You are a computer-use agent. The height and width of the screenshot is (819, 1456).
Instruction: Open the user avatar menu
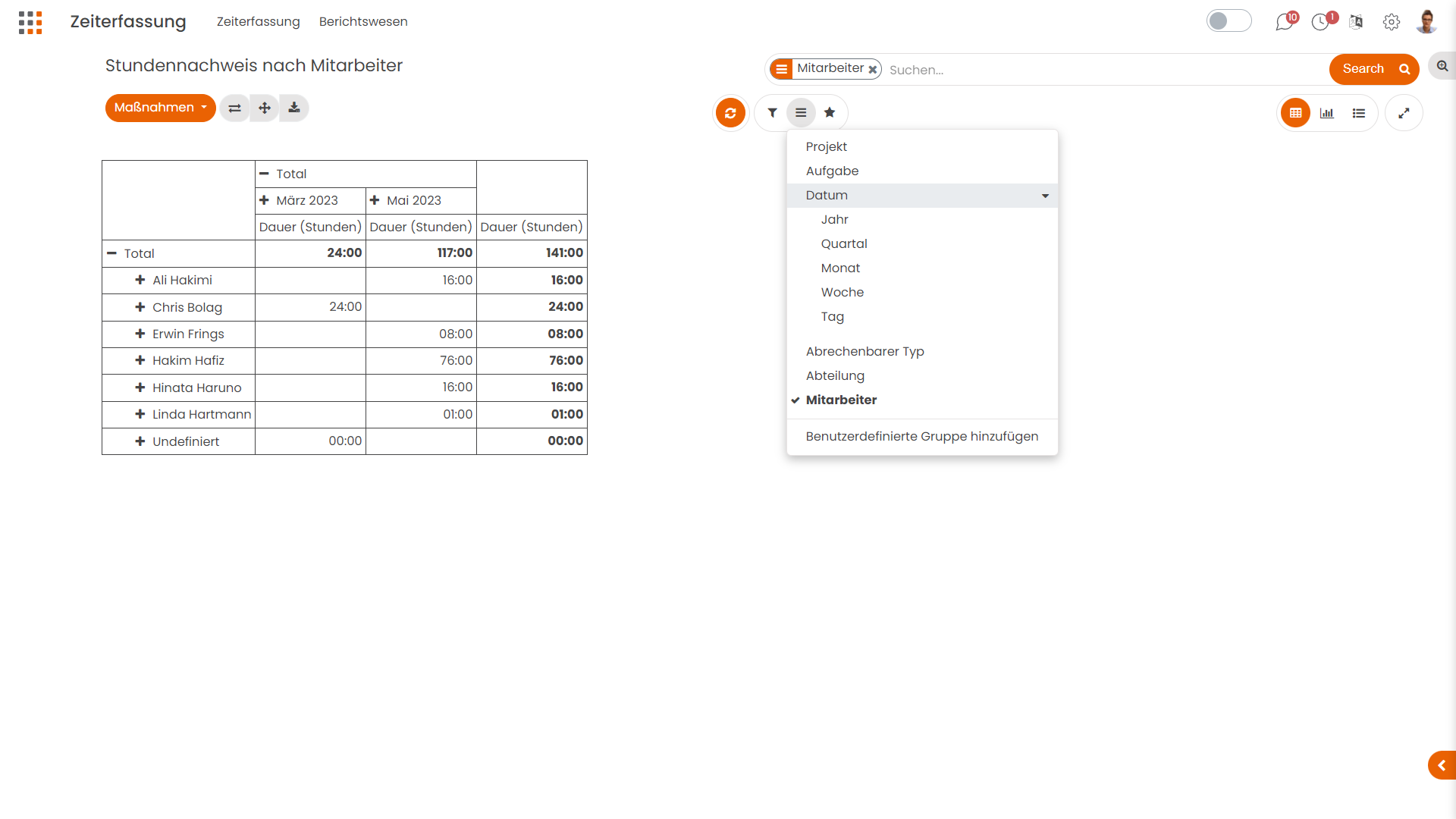(x=1426, y=22)
